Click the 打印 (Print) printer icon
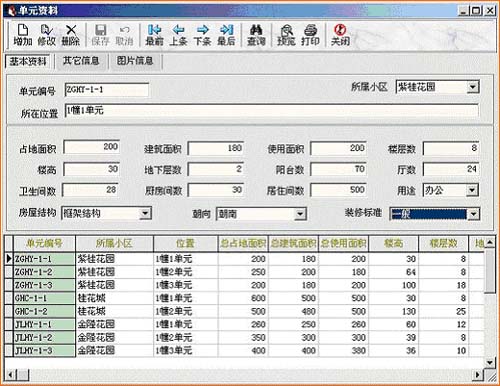 (310, 35)
